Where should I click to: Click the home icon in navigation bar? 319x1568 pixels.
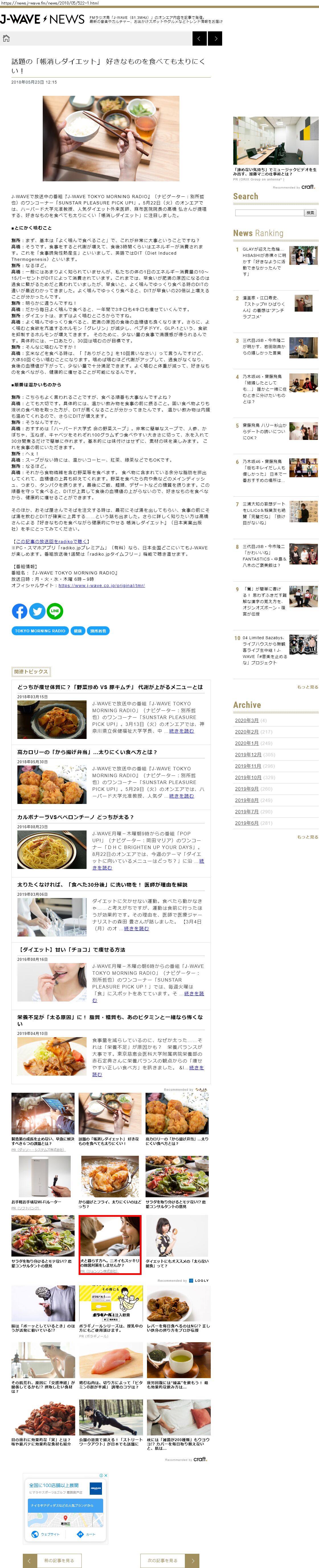(7, 39)
